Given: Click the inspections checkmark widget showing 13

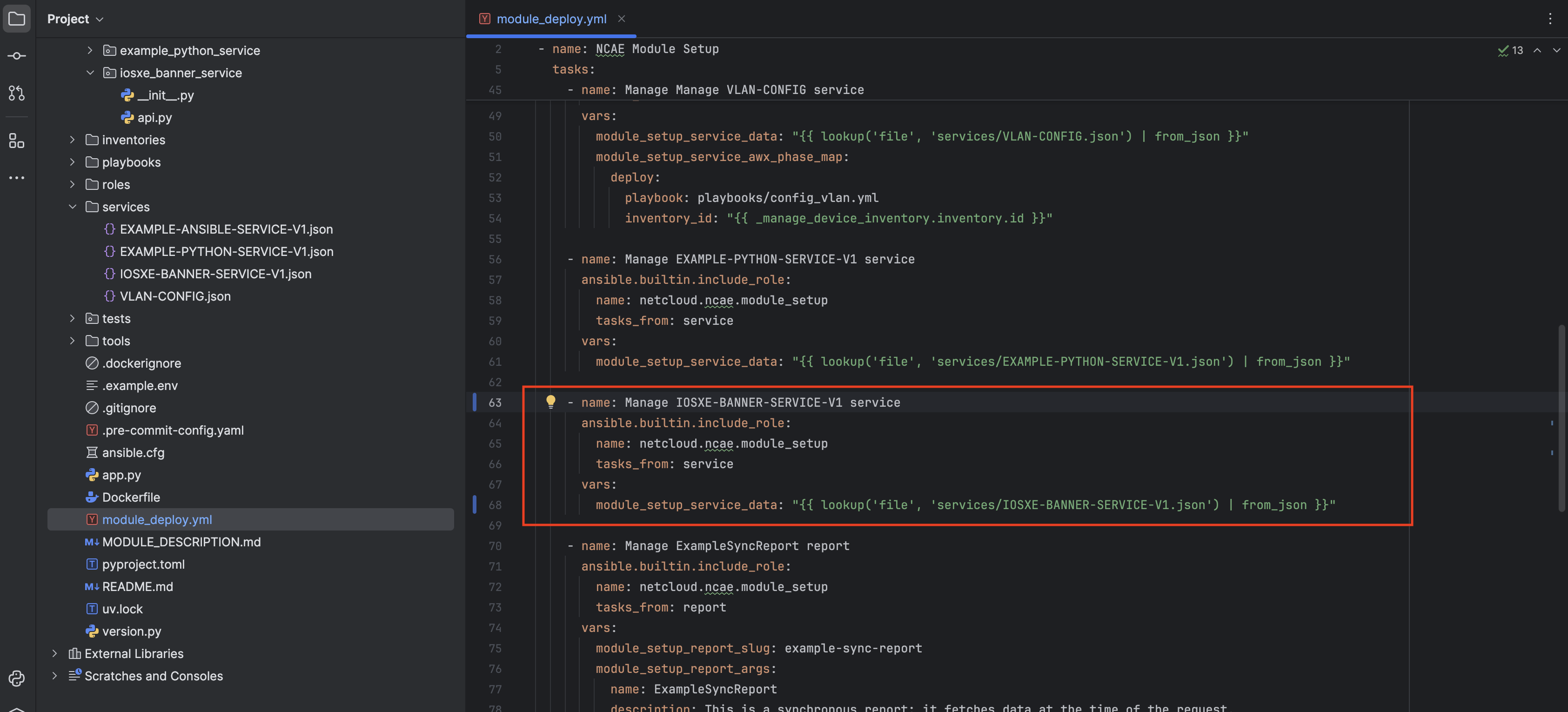Looking at the screenshot, I should click(1510, 51).
